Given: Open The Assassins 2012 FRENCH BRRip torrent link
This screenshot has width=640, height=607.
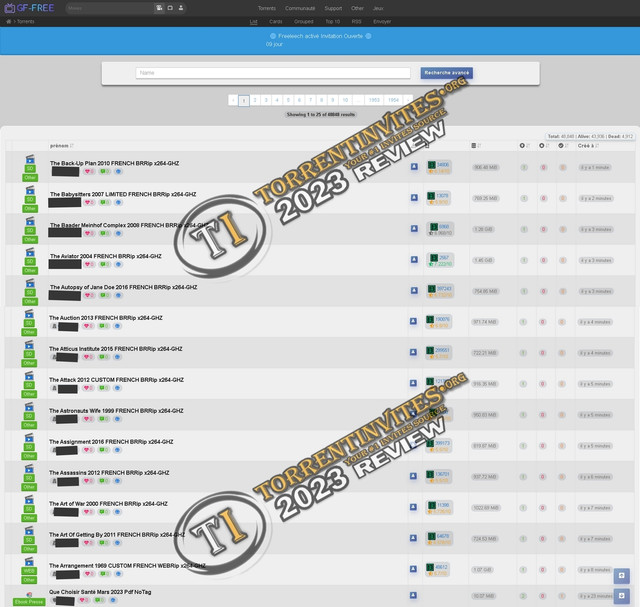Looking at the screenshot, I should pyautogui.click(x=111, y=473).
